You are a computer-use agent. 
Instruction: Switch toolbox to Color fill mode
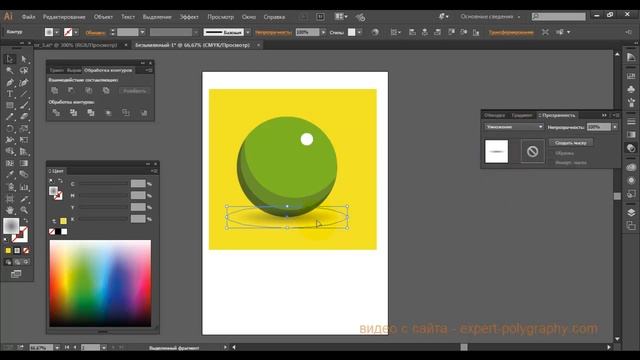[x=8, y=251]
